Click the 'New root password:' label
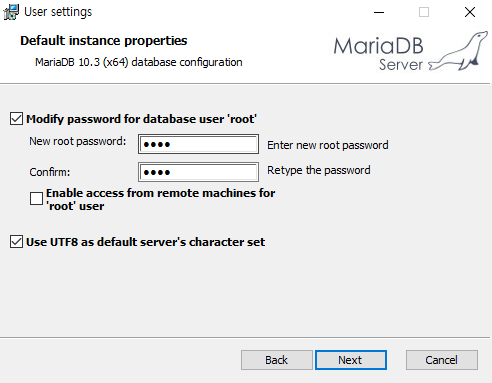This screenshot has width=492, height=383. pyautogui.click(x=78, y=141)
